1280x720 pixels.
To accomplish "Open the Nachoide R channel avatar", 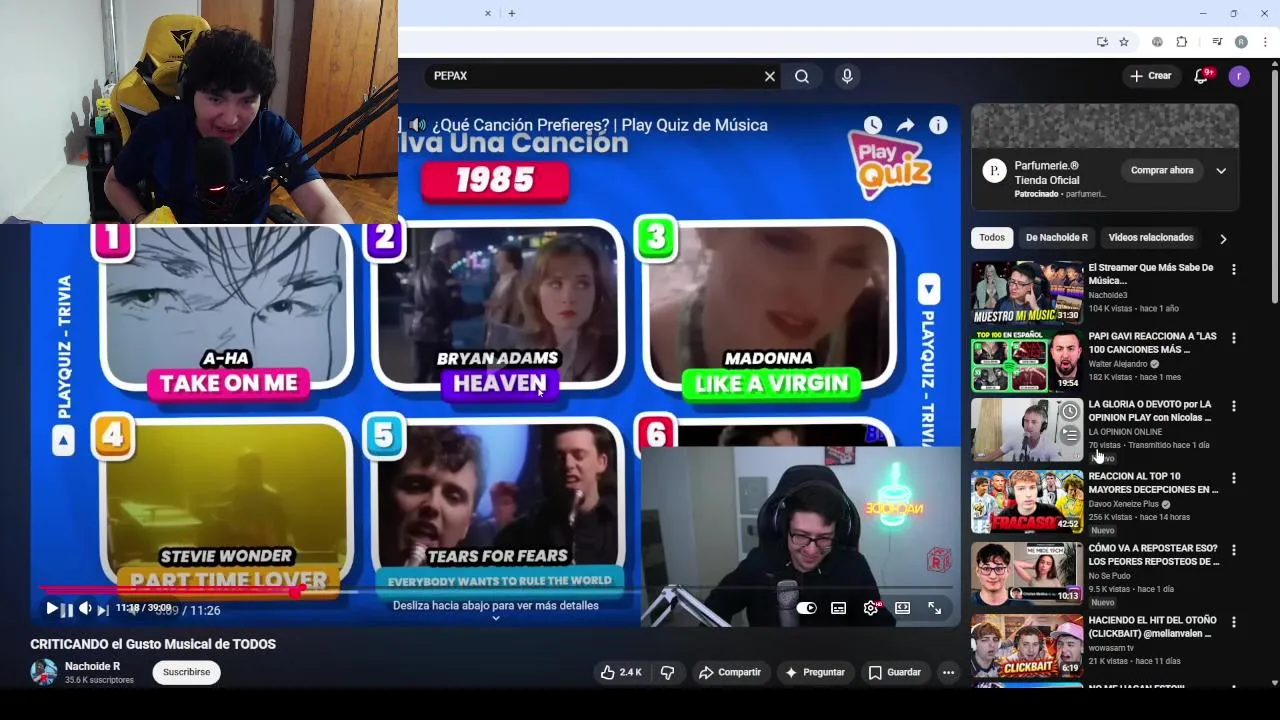I will click(x=44, y=672).
